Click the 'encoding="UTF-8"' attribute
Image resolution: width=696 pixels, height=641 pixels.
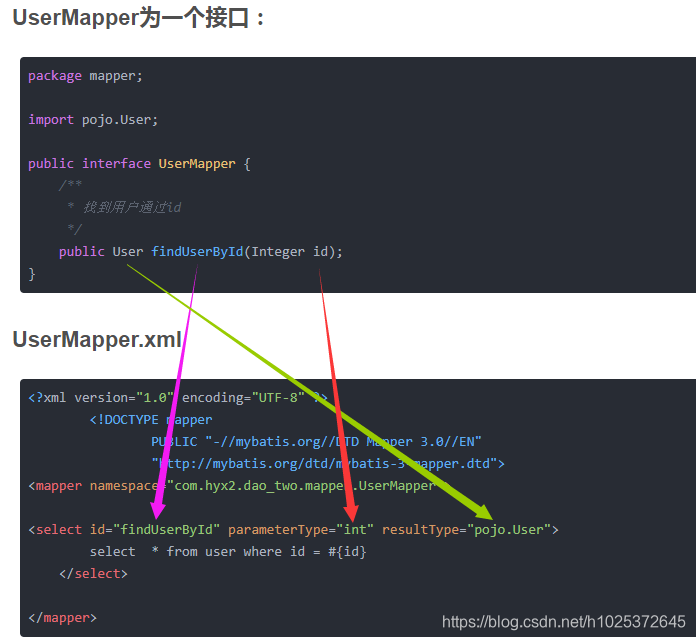[x=243, y=397]
